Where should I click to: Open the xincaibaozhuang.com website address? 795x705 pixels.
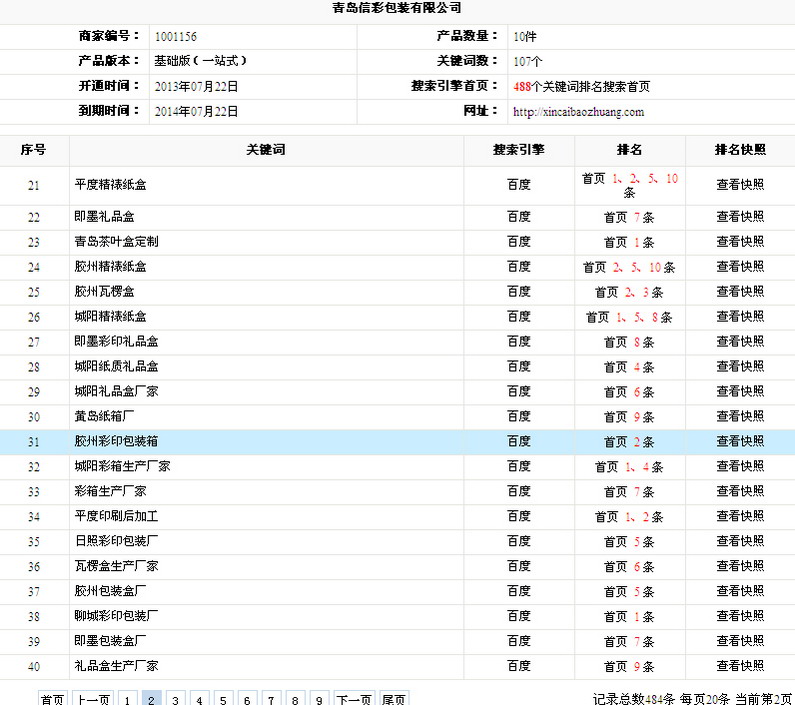(x=578, y=112)
